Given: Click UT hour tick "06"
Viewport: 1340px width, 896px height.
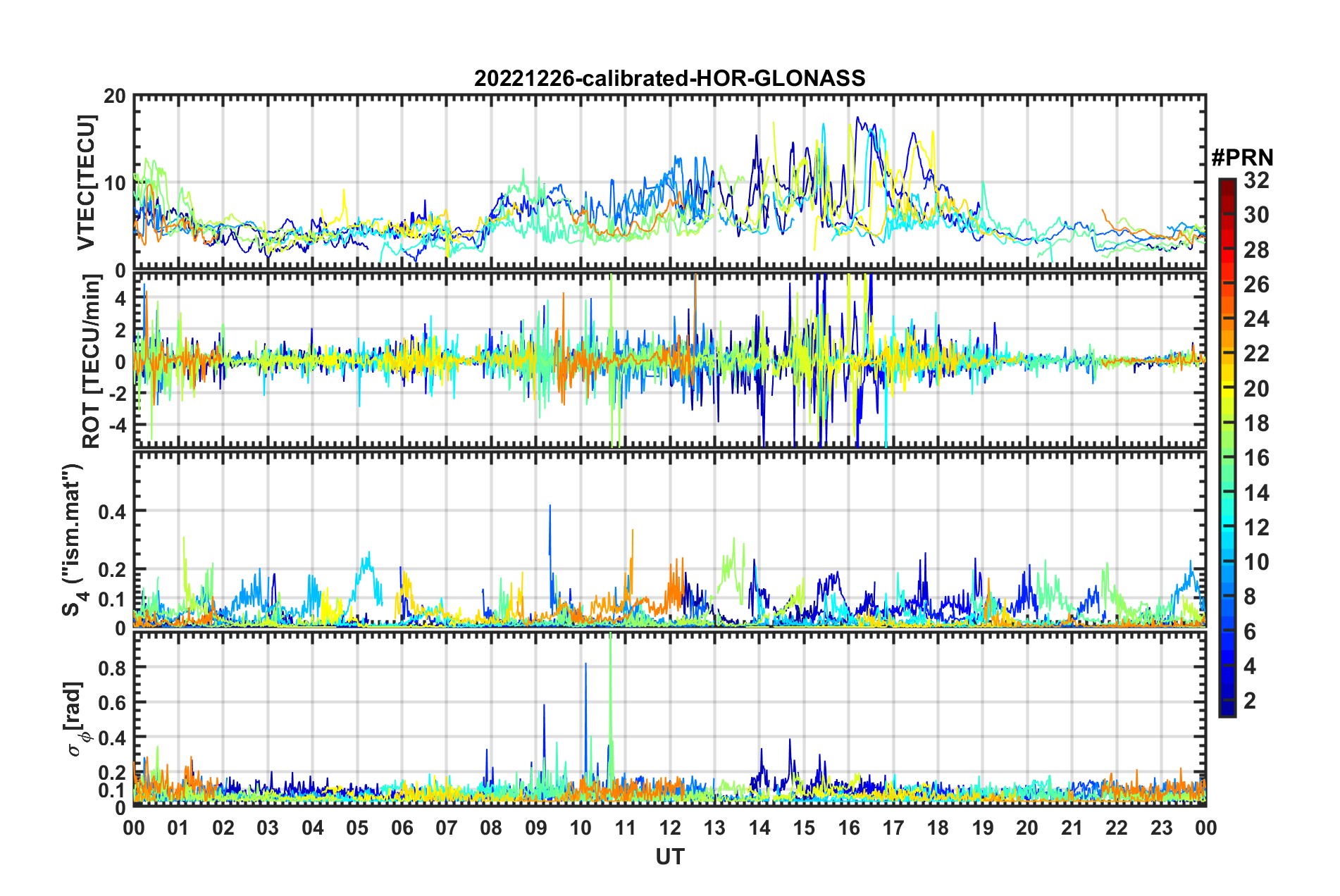Looking at the screenshot, I should click(402, 827).
